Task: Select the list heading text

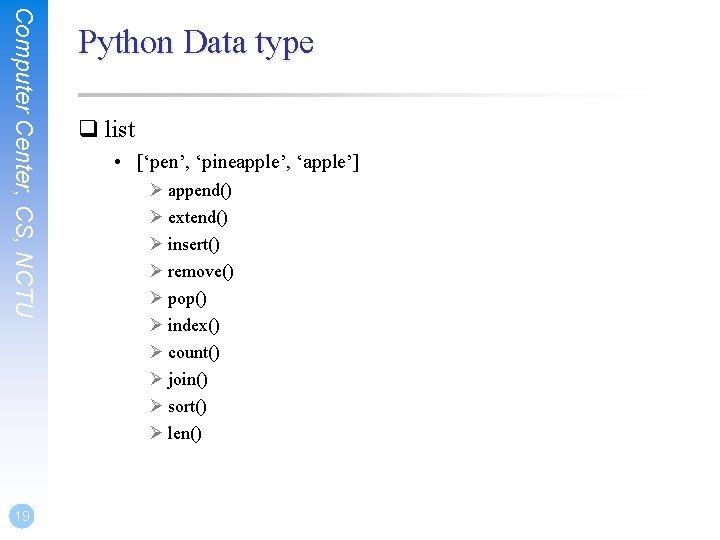Action: tap(119, 129)
